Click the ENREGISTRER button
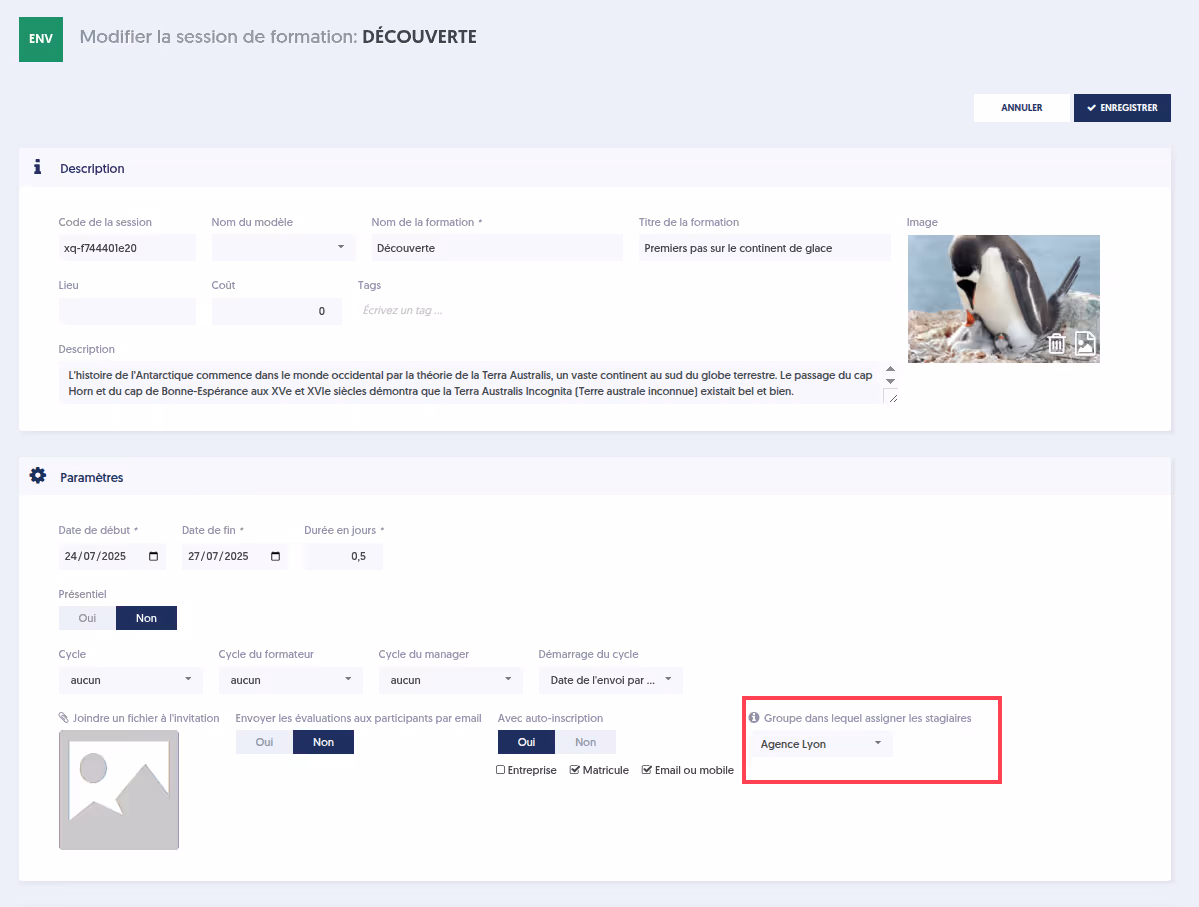This screenshot has height=907, width=1199. point(1122,108)
